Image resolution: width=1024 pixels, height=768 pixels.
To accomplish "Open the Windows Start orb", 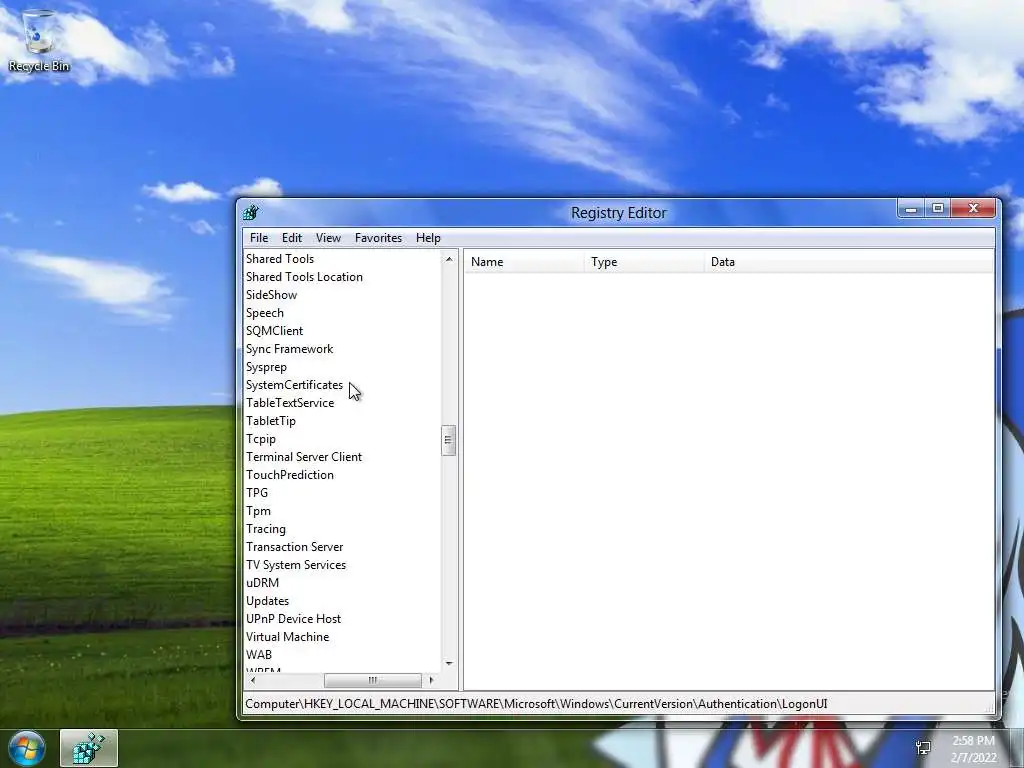I will (27, 748).
